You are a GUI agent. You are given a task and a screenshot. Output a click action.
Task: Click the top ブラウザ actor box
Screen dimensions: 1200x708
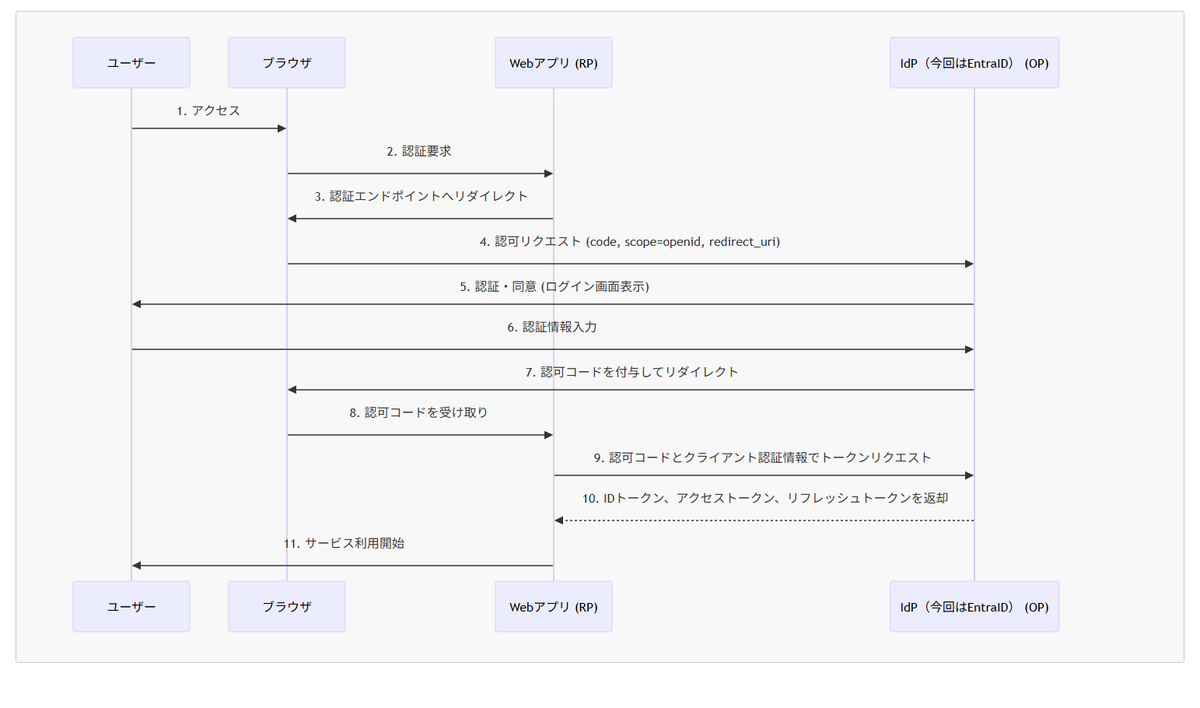(x=286, y=62)
